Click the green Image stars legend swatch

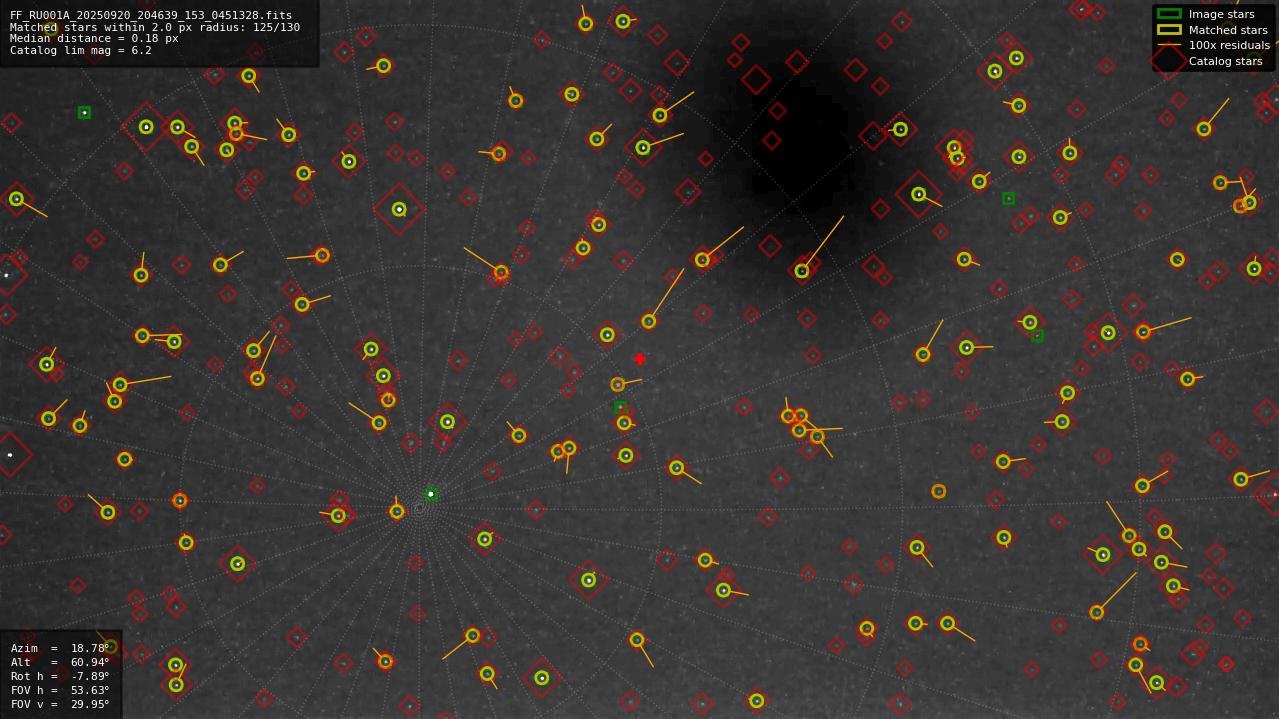(x=1169, y=14)
